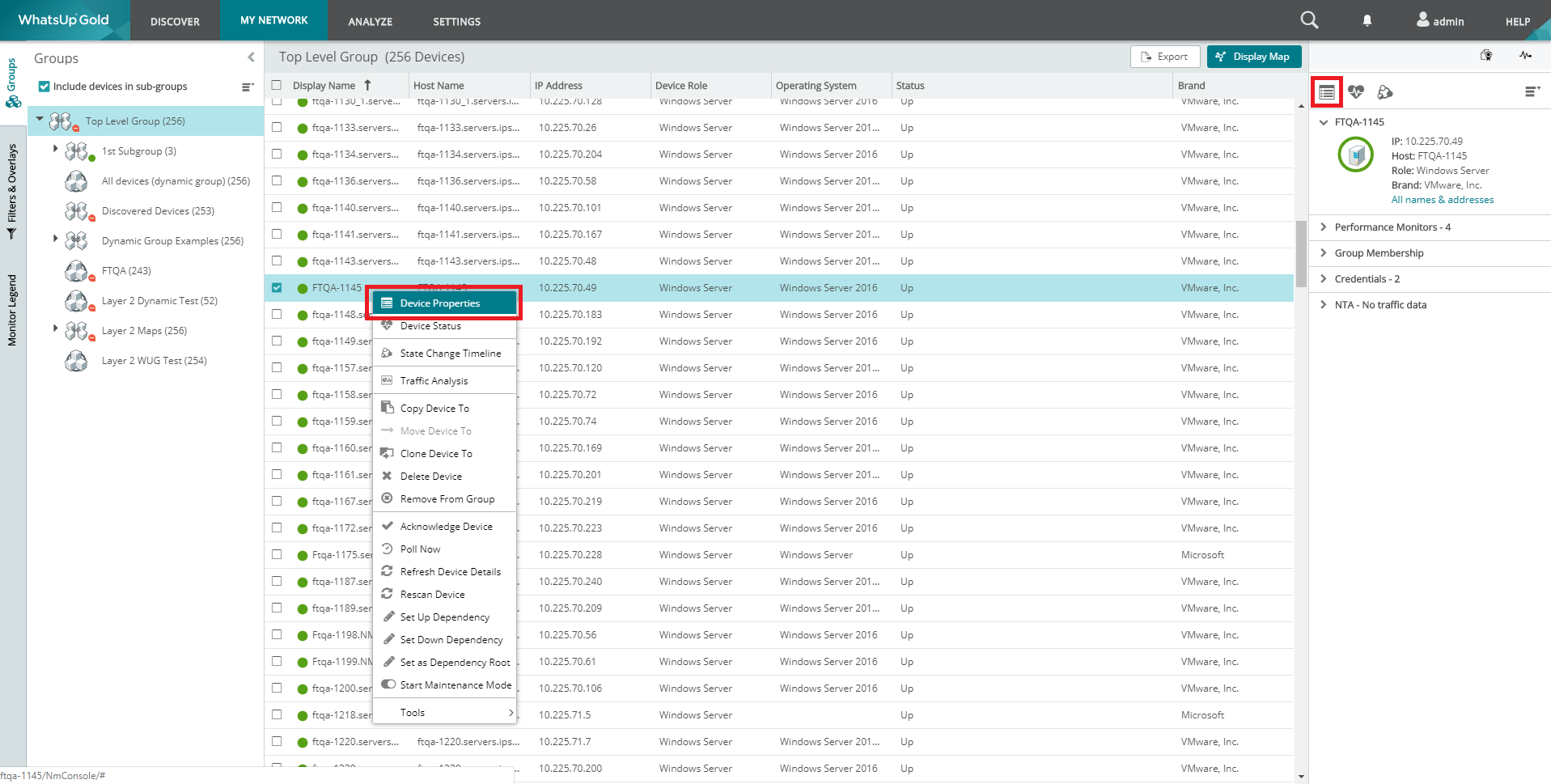This screenshot has width=1551, height=784.
Task: Collapse the Groups panel arrow
Action: (251, 57)
